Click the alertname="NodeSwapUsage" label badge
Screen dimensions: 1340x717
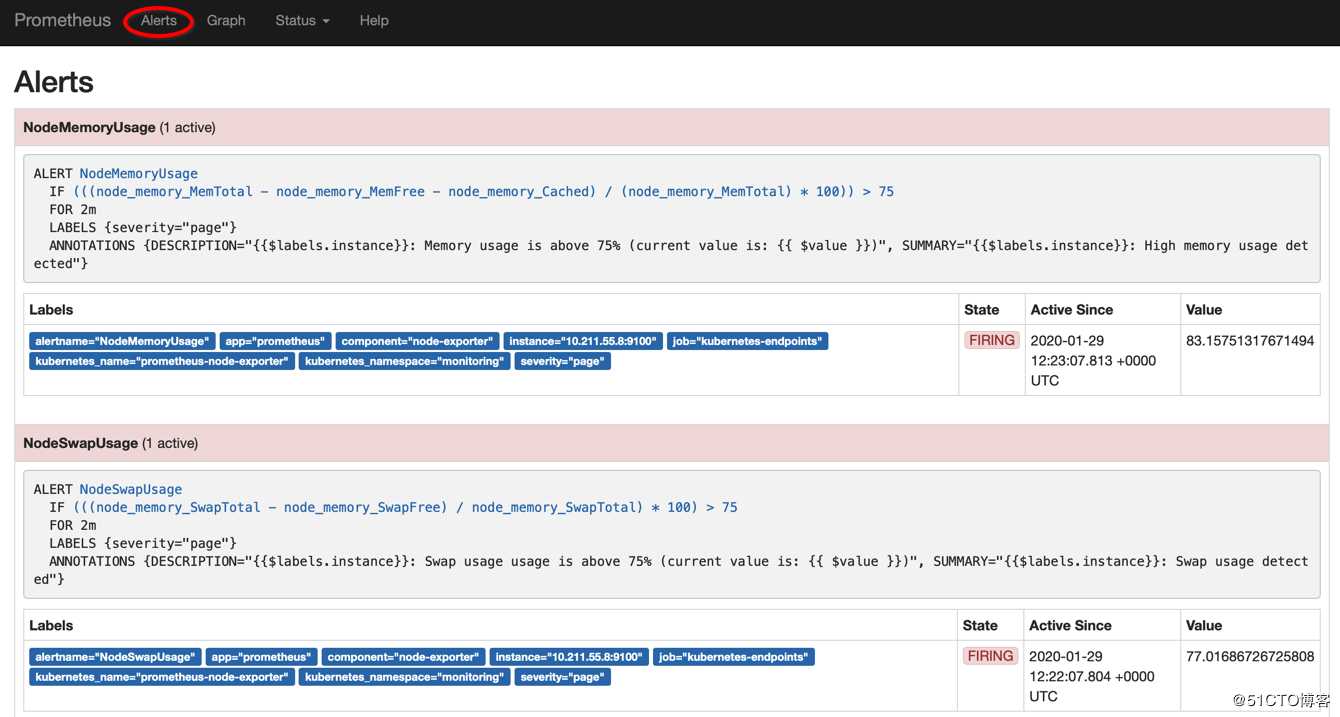coord(115,657)
